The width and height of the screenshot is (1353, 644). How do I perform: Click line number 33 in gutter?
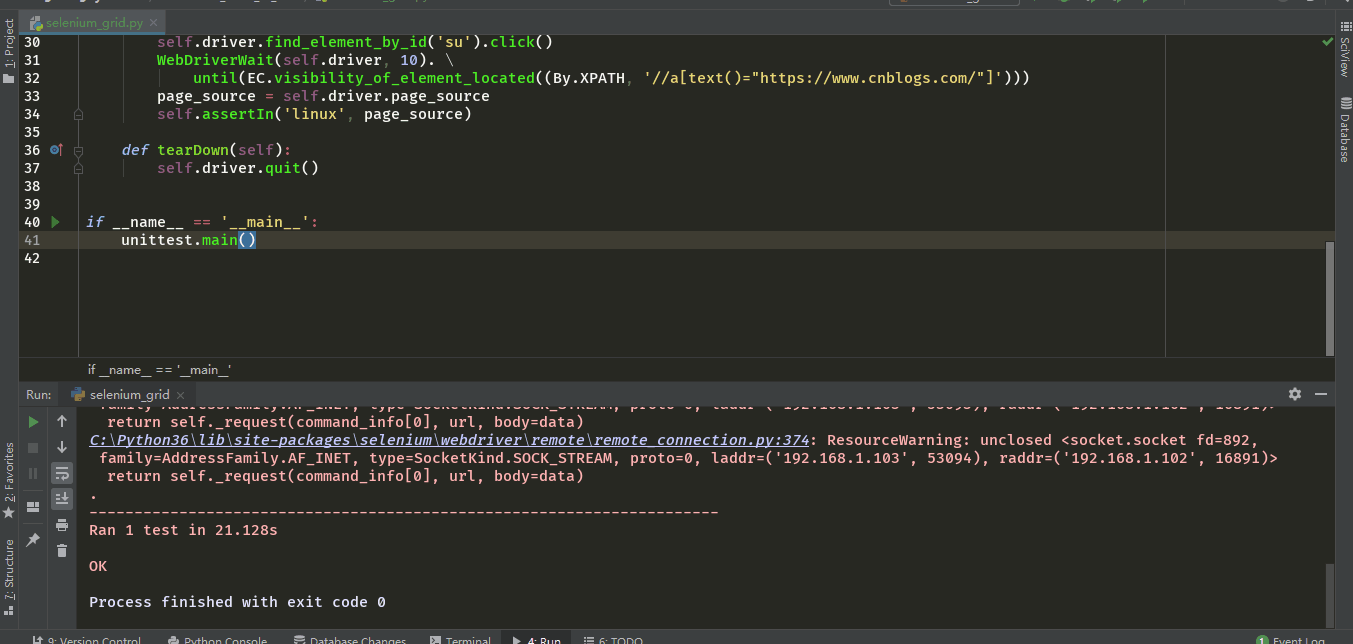click(x=31, y=96)
